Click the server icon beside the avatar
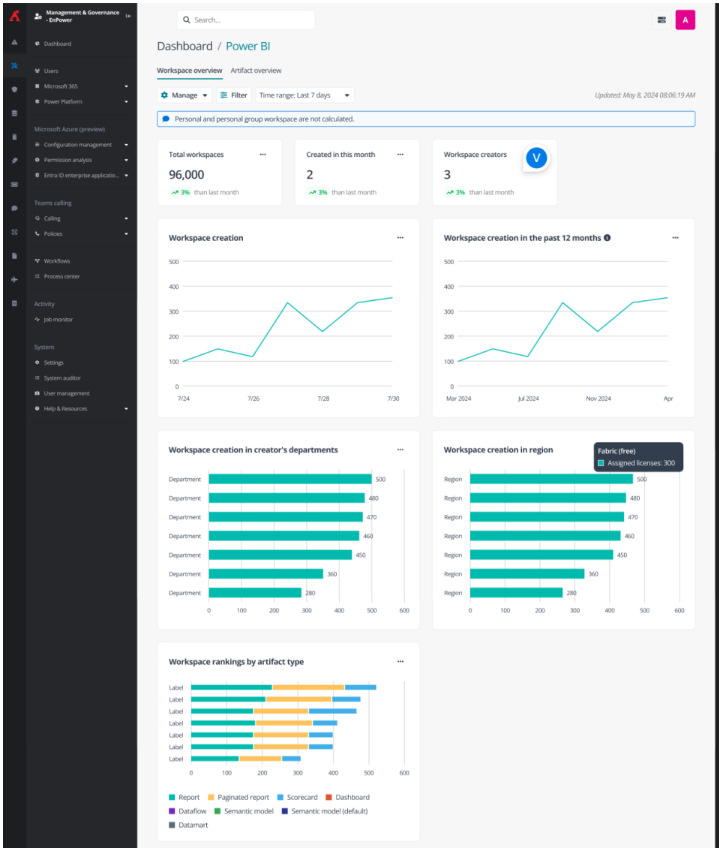The image size is (719, 848). [x=662, y=20]
